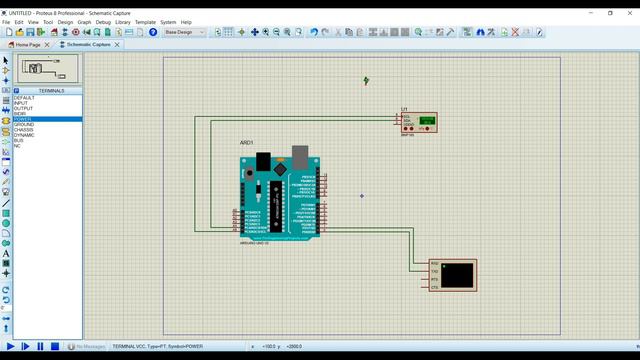This screenshot has width=640, height=360.
Task: Open the Help question mark icon
Action: pyautogui.click(x=153, y=32)
